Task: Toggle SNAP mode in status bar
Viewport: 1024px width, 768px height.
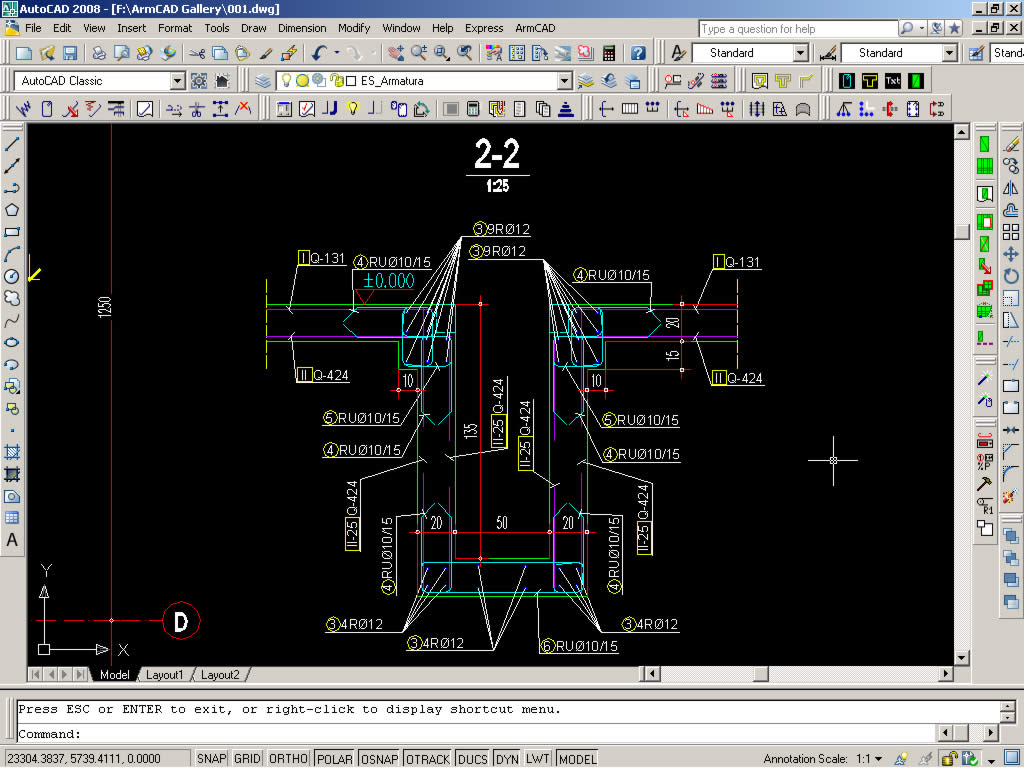Action: [211, 759]
